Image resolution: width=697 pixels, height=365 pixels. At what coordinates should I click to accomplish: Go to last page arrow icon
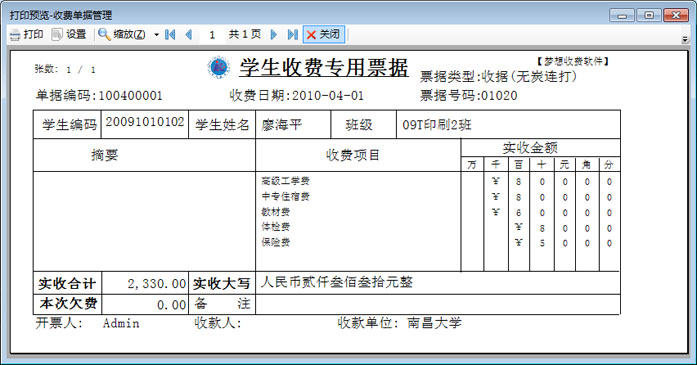point(292,34)
